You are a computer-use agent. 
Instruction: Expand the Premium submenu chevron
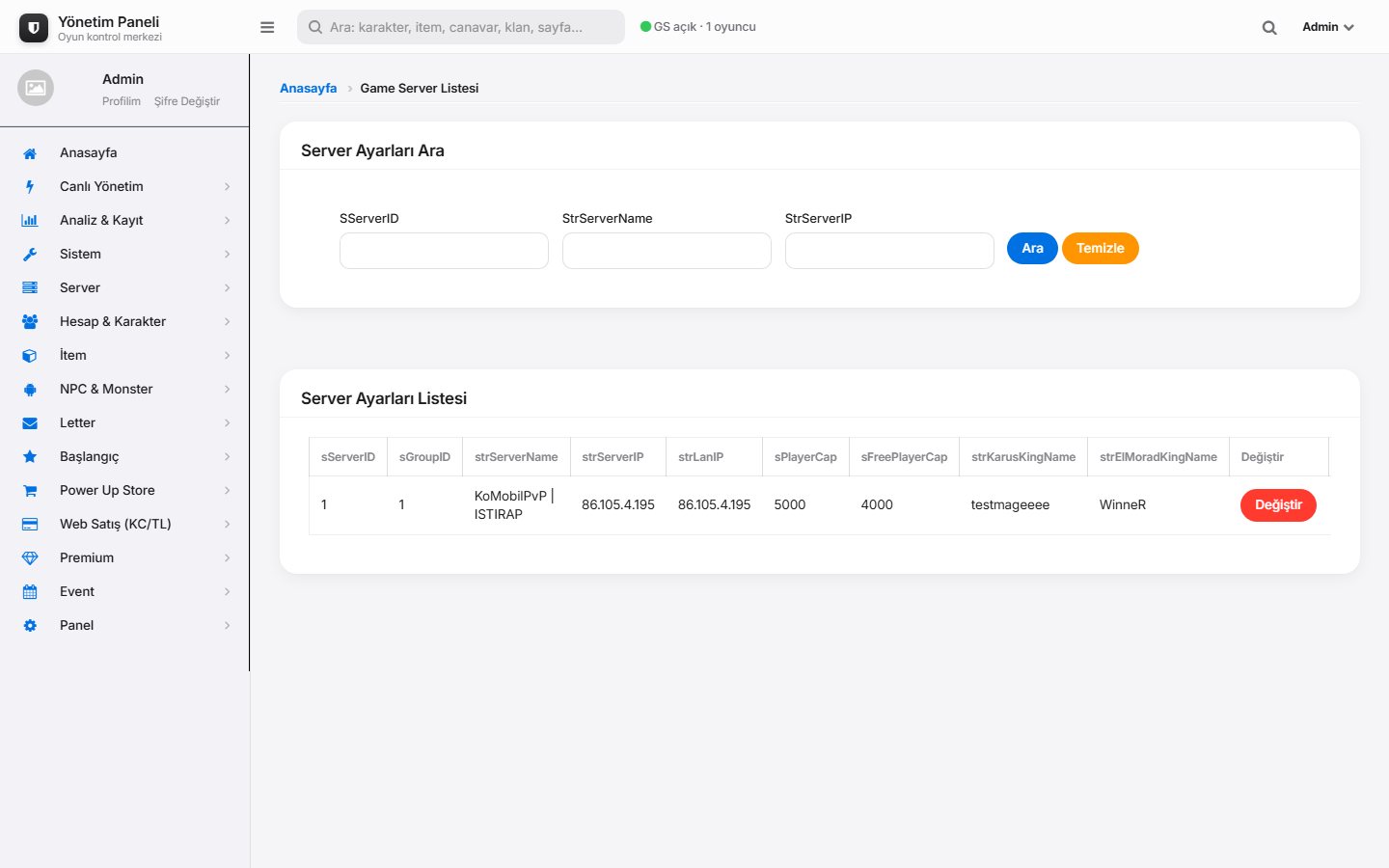pyautogui.click(x=228, y=558)
